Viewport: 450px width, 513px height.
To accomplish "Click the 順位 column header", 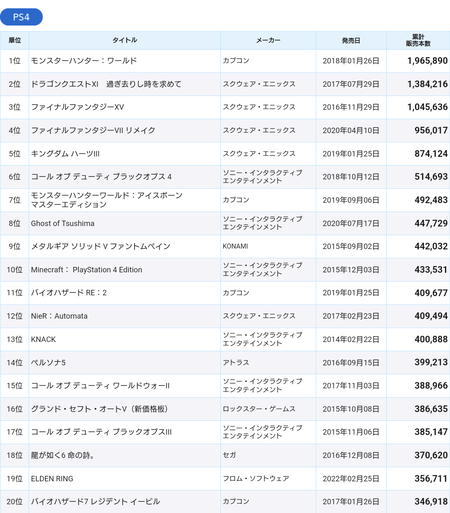I will 14,40.
